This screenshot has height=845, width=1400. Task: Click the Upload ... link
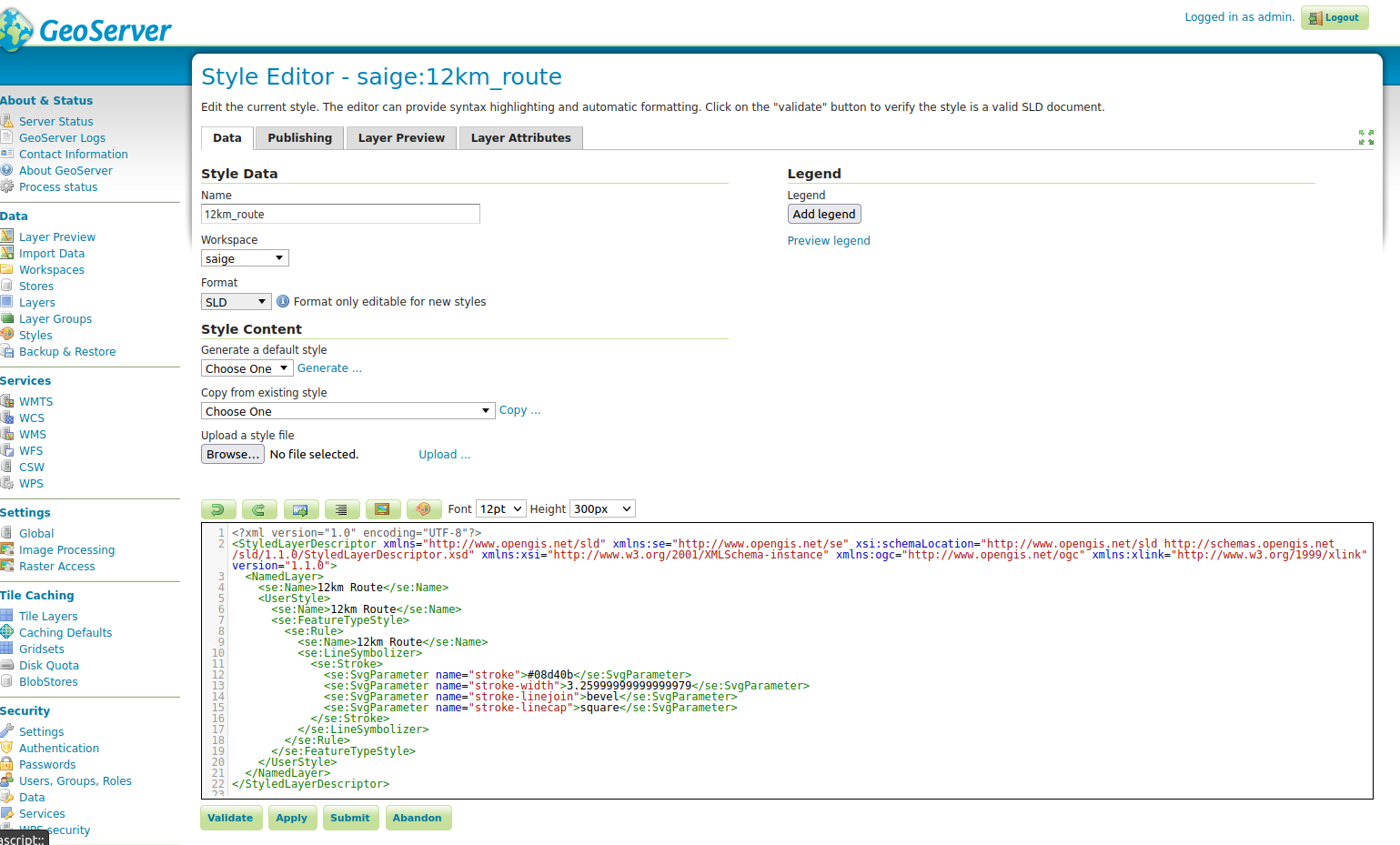point(445,455)
